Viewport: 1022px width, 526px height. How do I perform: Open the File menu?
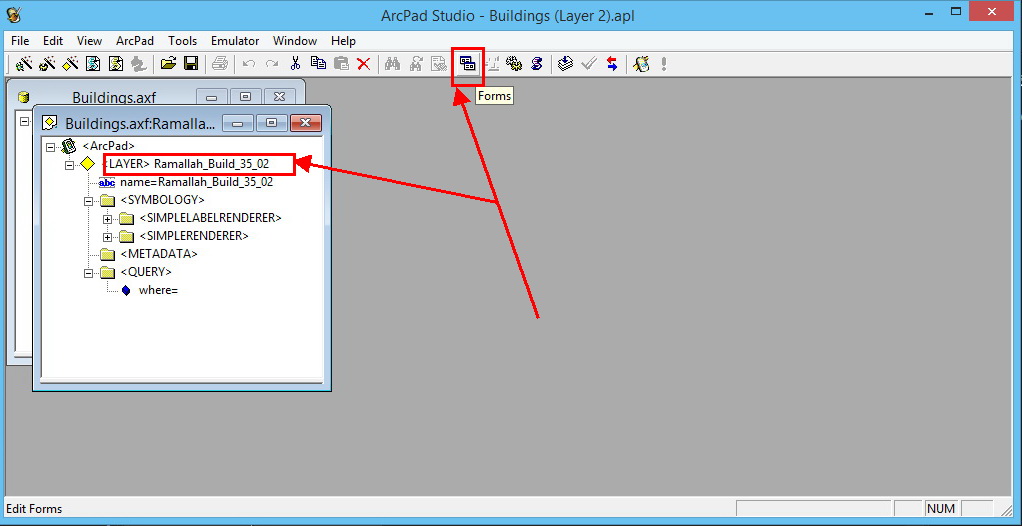(x=20, y=40)
